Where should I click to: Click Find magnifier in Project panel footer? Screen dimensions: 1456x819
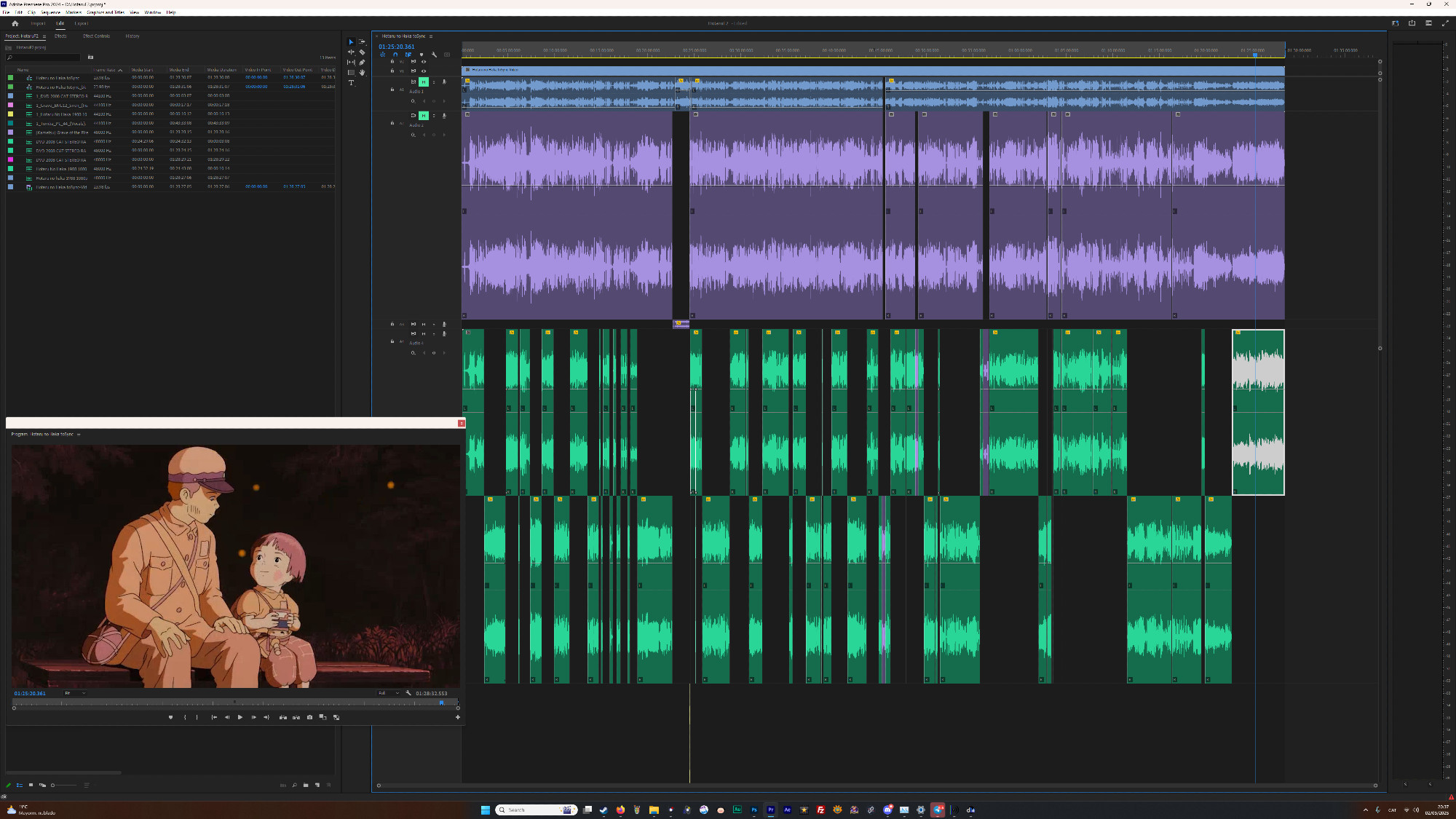(294, 785)
